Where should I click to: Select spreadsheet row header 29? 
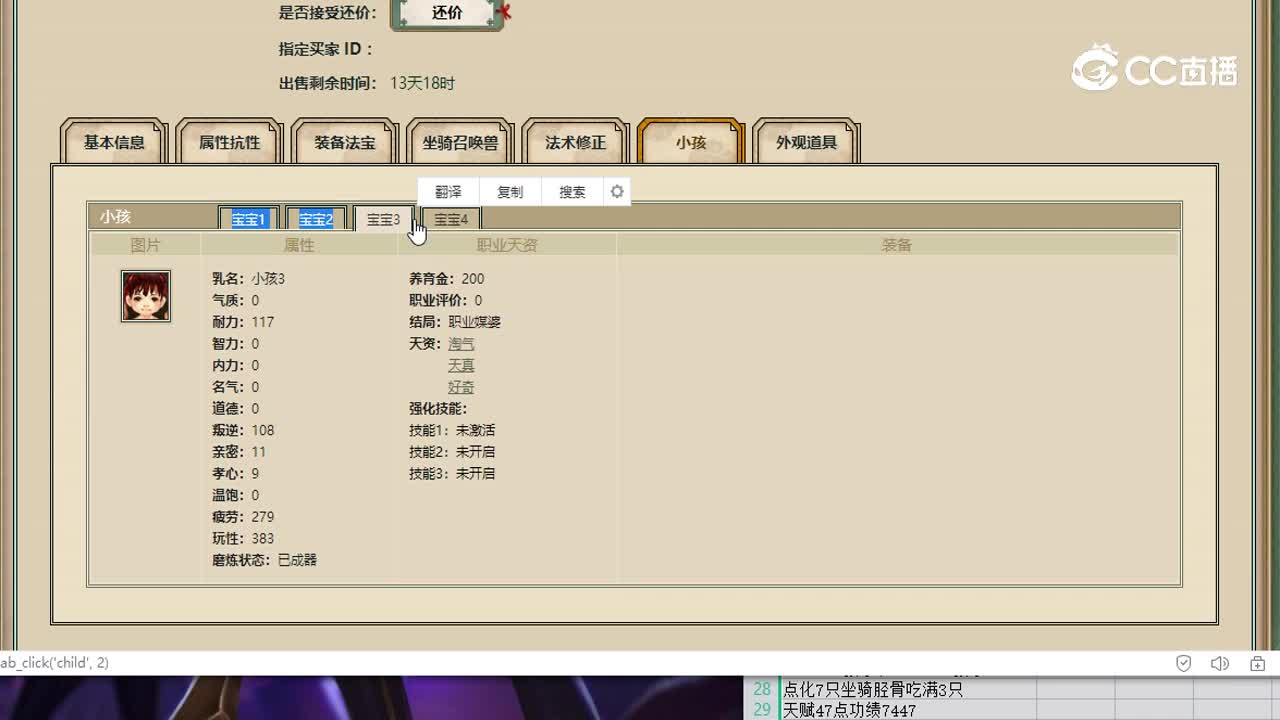762,710
